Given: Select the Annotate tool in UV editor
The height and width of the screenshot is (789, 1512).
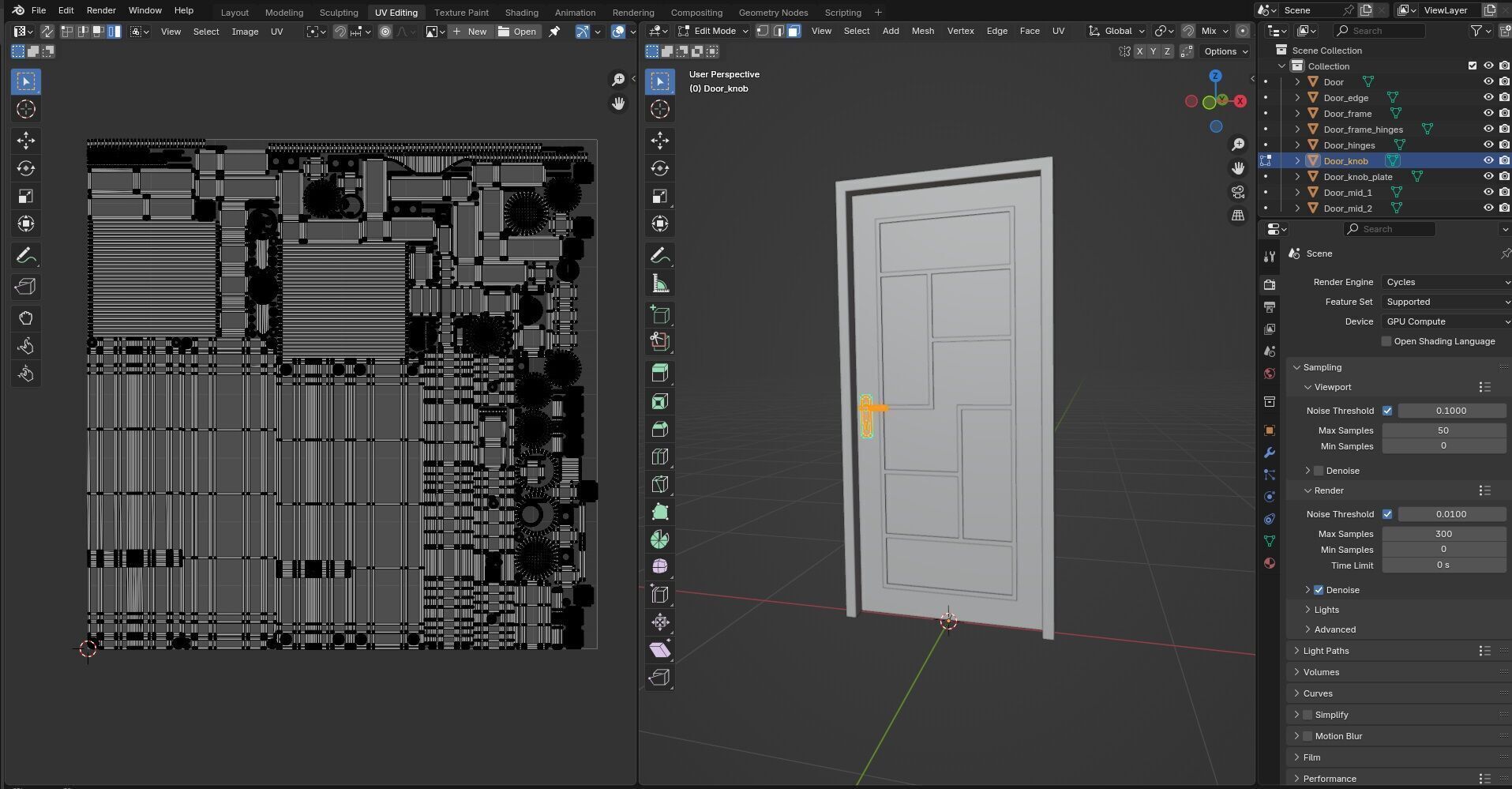Looking at the screenshot, I should click(x=26, y=256).
